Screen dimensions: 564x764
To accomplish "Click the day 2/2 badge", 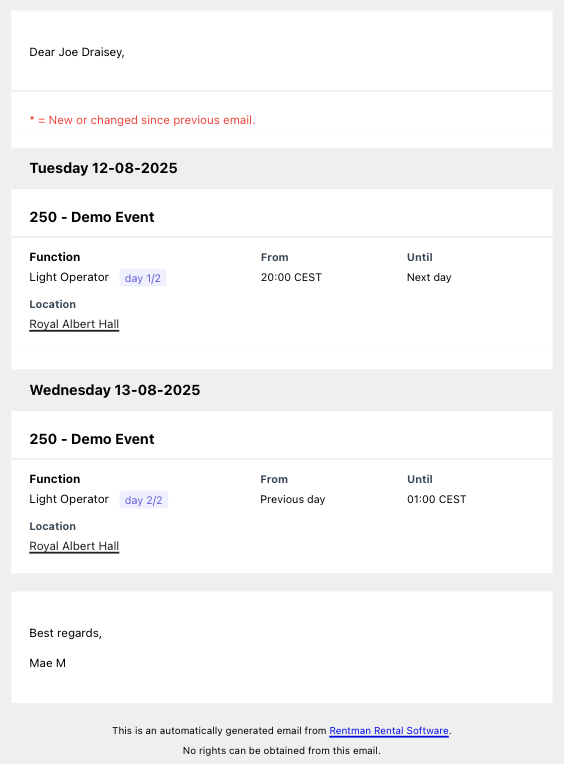I will tap(144, 500).
